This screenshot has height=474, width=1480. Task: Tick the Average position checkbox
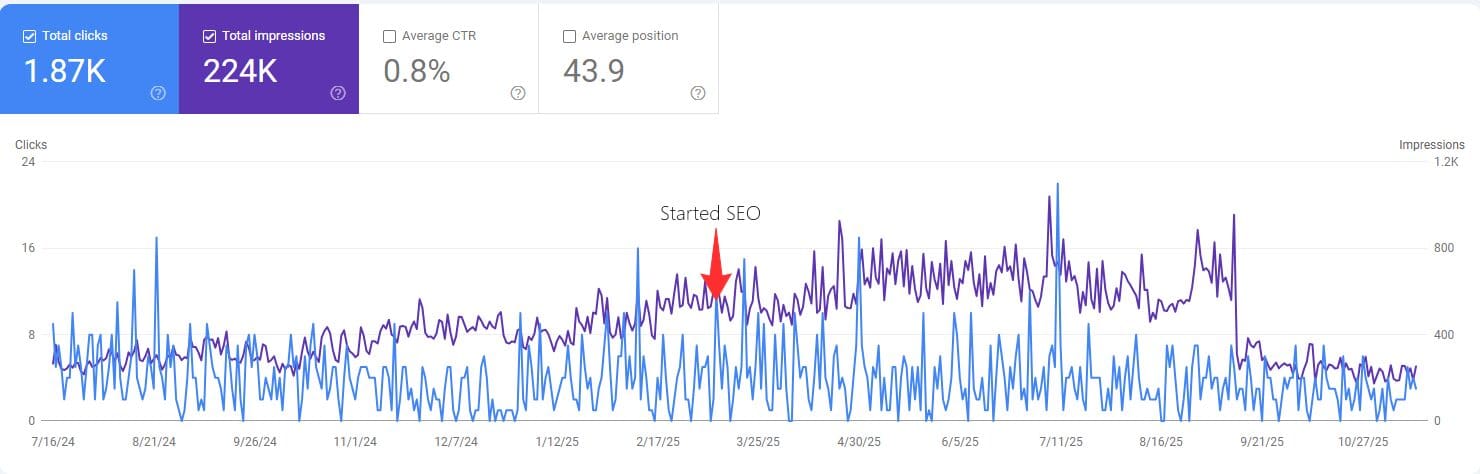point(569,36)
